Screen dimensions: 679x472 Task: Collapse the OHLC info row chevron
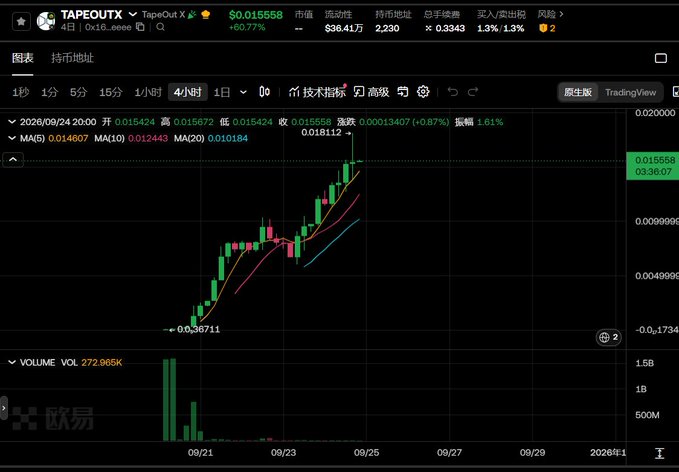pos(12,122)
